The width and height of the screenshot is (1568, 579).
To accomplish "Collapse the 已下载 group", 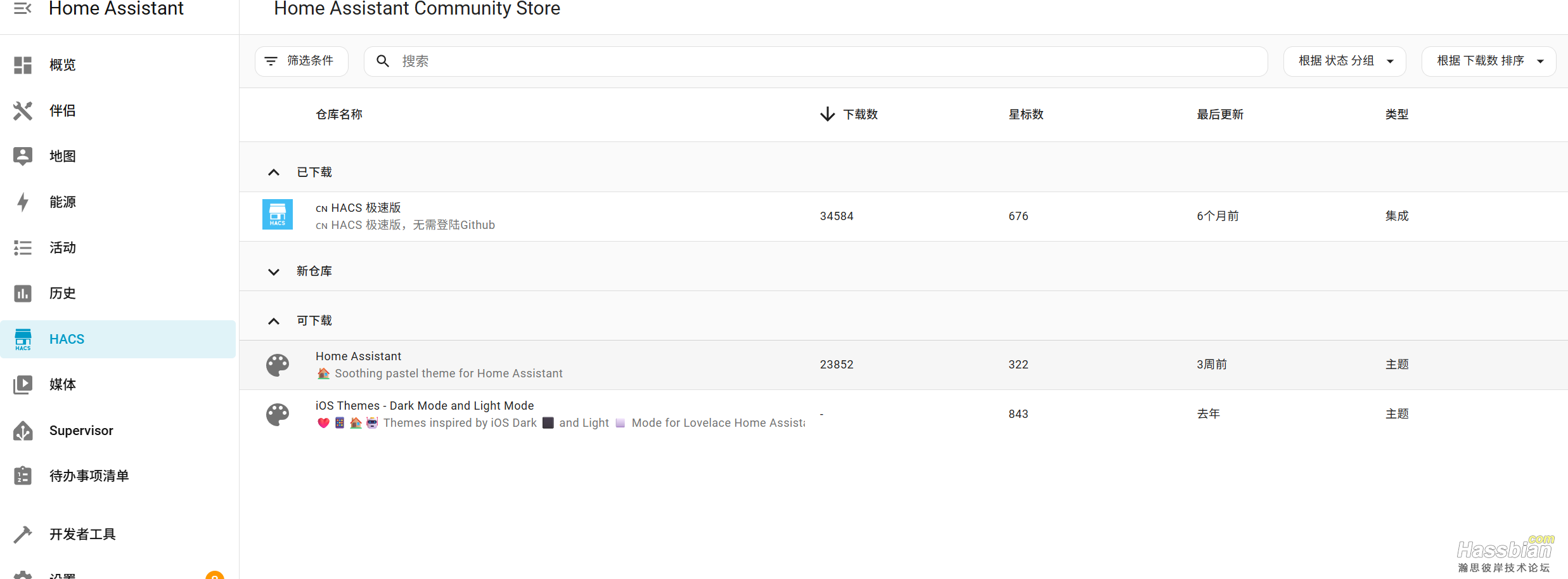I will 274,172.
